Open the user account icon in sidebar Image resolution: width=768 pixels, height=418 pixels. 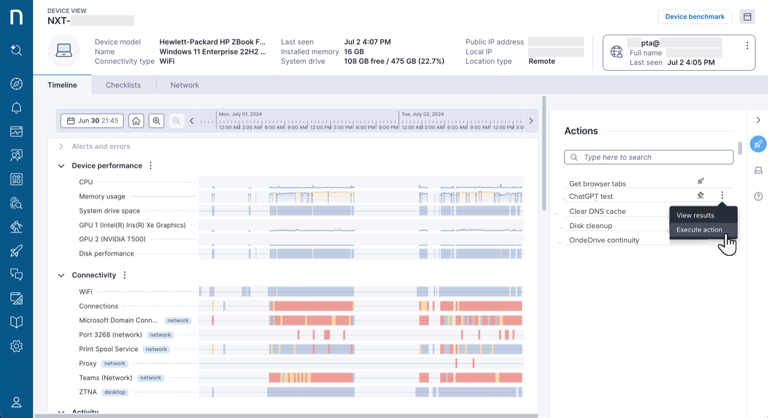16,402
